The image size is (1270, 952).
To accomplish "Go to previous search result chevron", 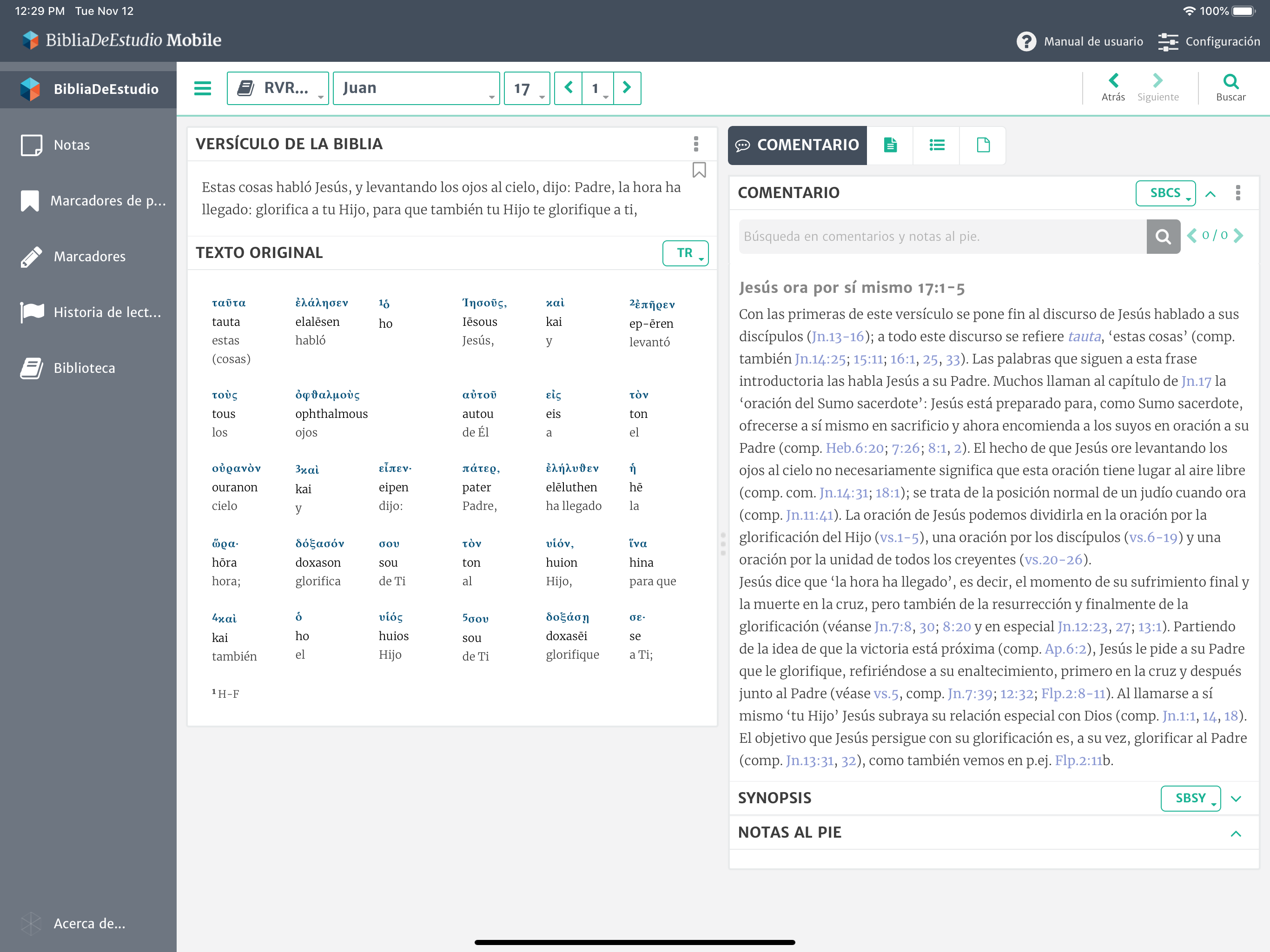I will coord(1192,235).
